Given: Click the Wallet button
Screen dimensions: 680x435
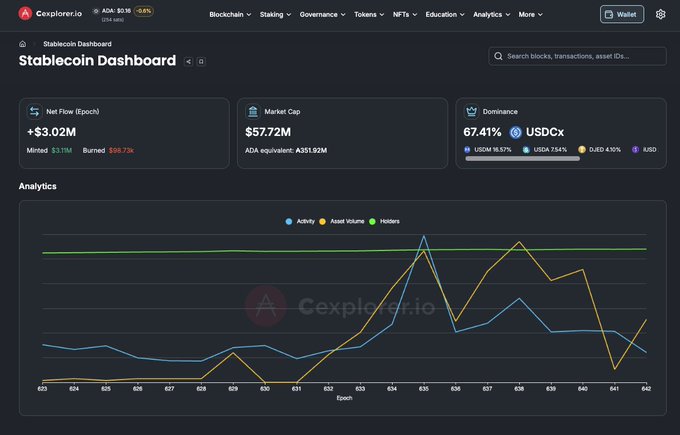Looking at the screenshot, I should coord(622,14).
